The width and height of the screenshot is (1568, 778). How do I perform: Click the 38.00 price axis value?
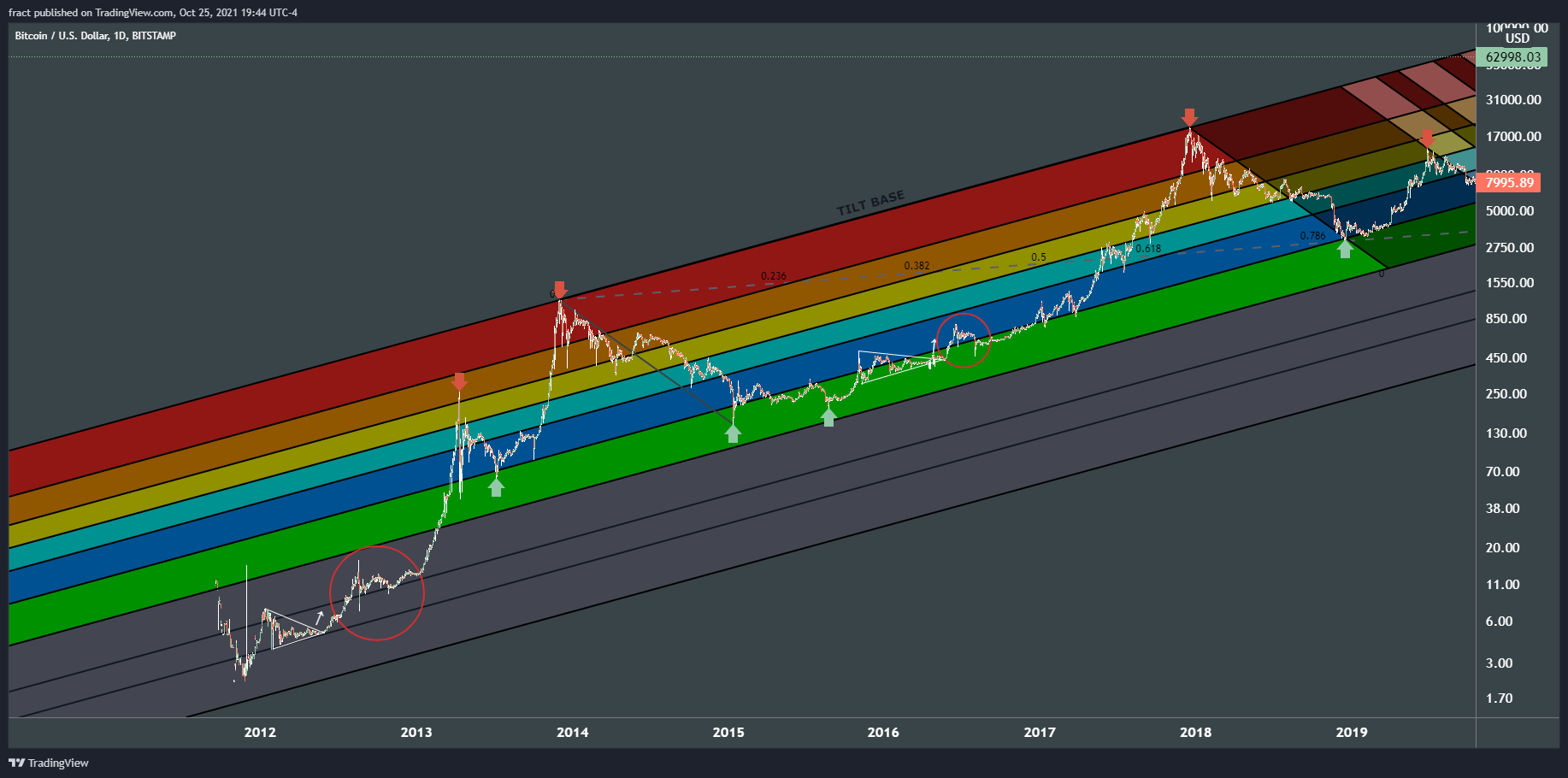click(x=1503, y=509)
